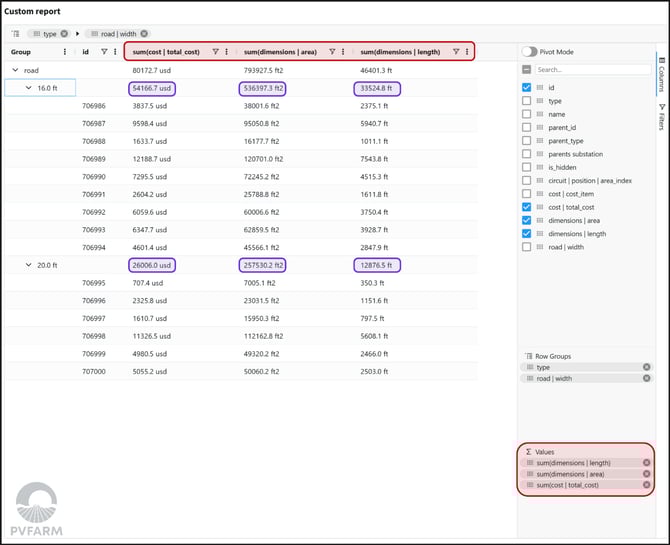Viewport: 670px width, 545px height.
Task: Collapse the 20.0 ft group
Action: [29, 265]
